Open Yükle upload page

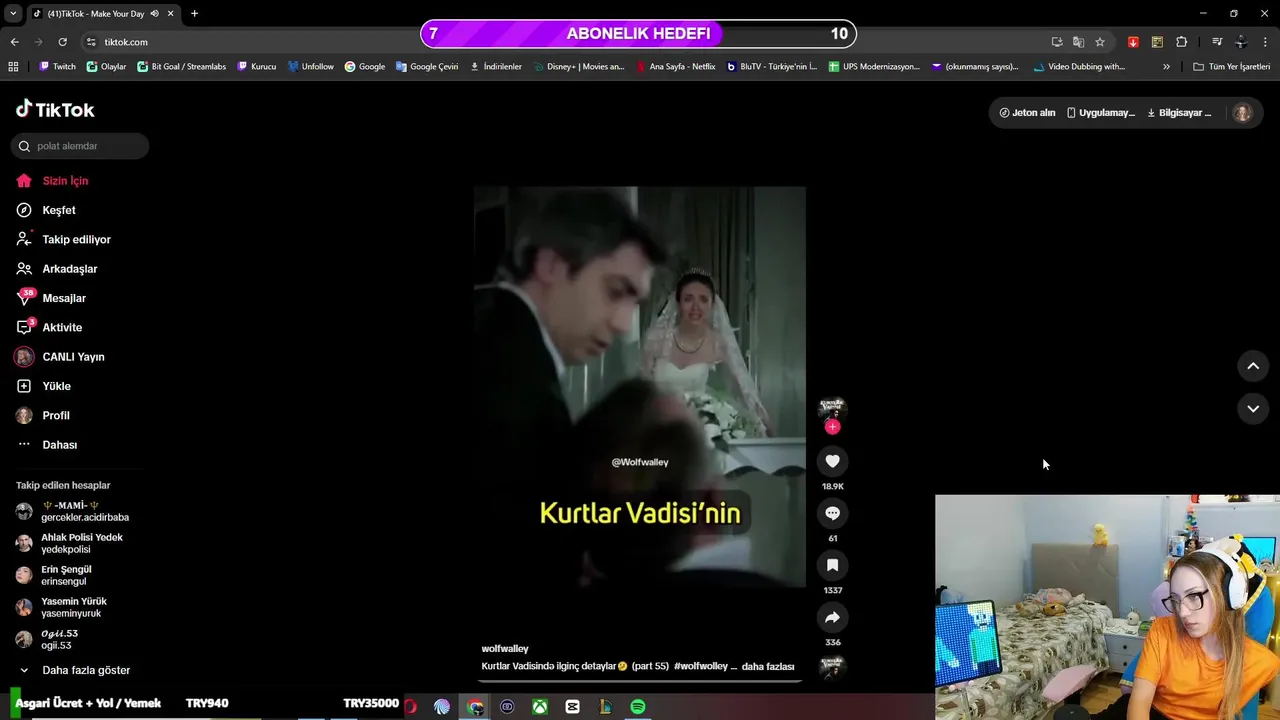click(43, 386)
